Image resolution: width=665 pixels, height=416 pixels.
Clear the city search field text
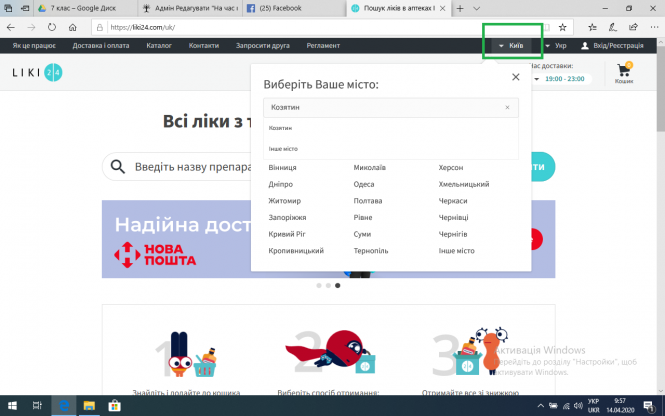(507, 107)
